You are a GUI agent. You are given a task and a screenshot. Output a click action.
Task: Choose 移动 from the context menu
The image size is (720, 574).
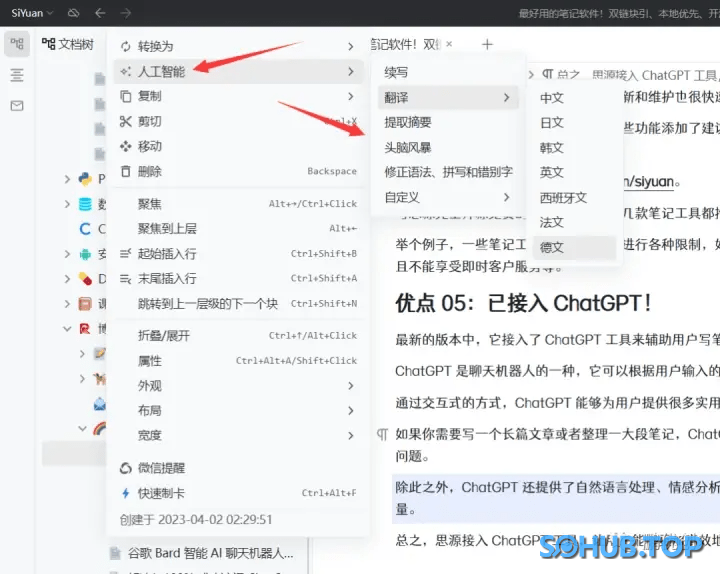coord(237,146)
